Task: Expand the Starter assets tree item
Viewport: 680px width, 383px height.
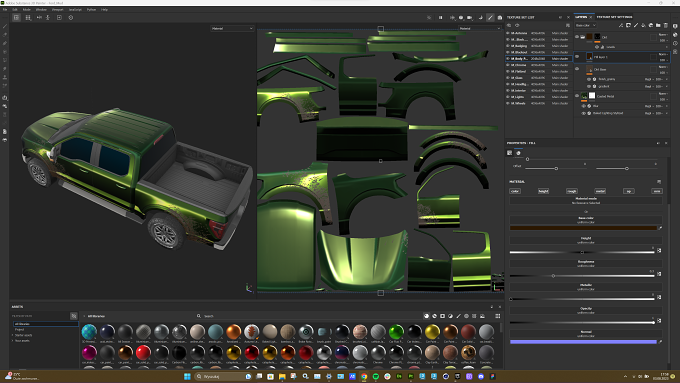Action: pos(12,335)
